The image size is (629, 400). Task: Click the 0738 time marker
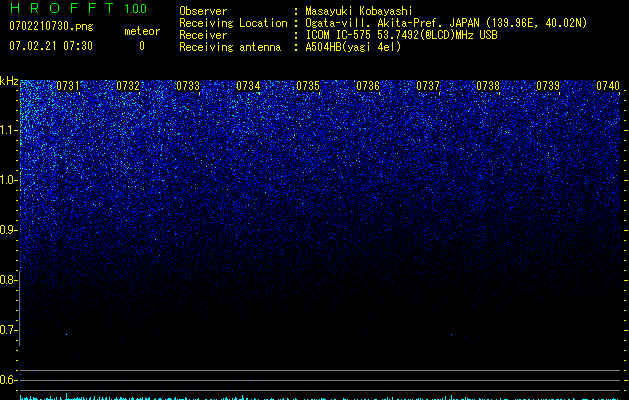click(488, 86)
